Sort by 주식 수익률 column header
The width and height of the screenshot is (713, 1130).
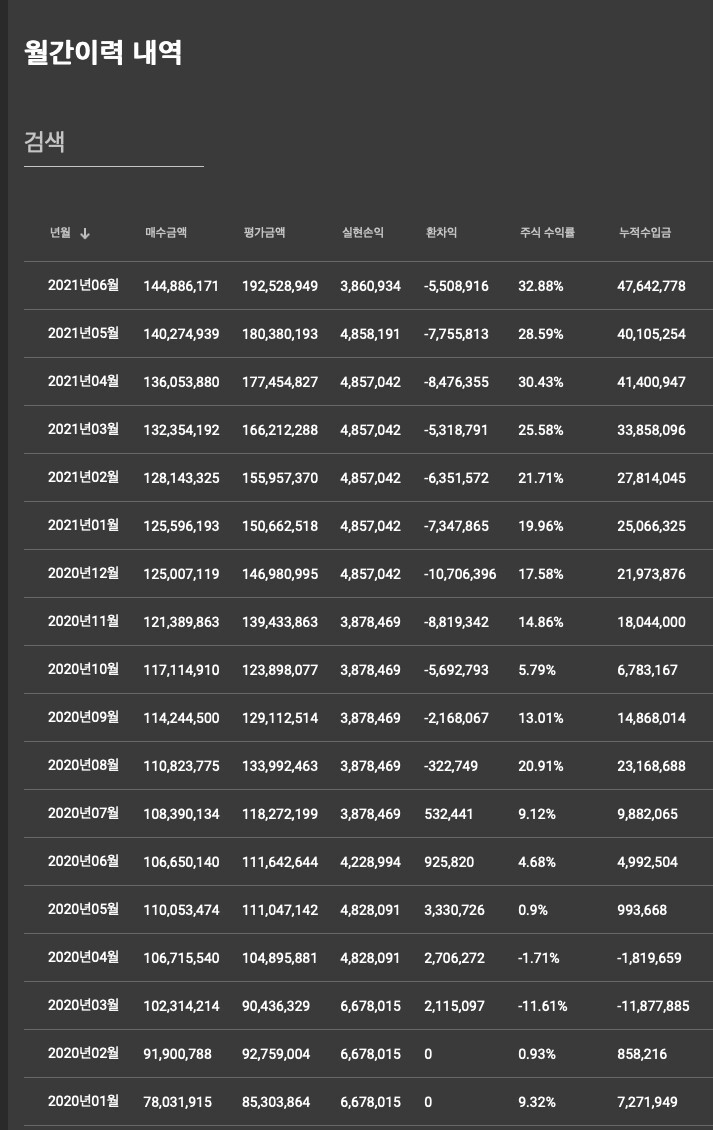[547, 233]
